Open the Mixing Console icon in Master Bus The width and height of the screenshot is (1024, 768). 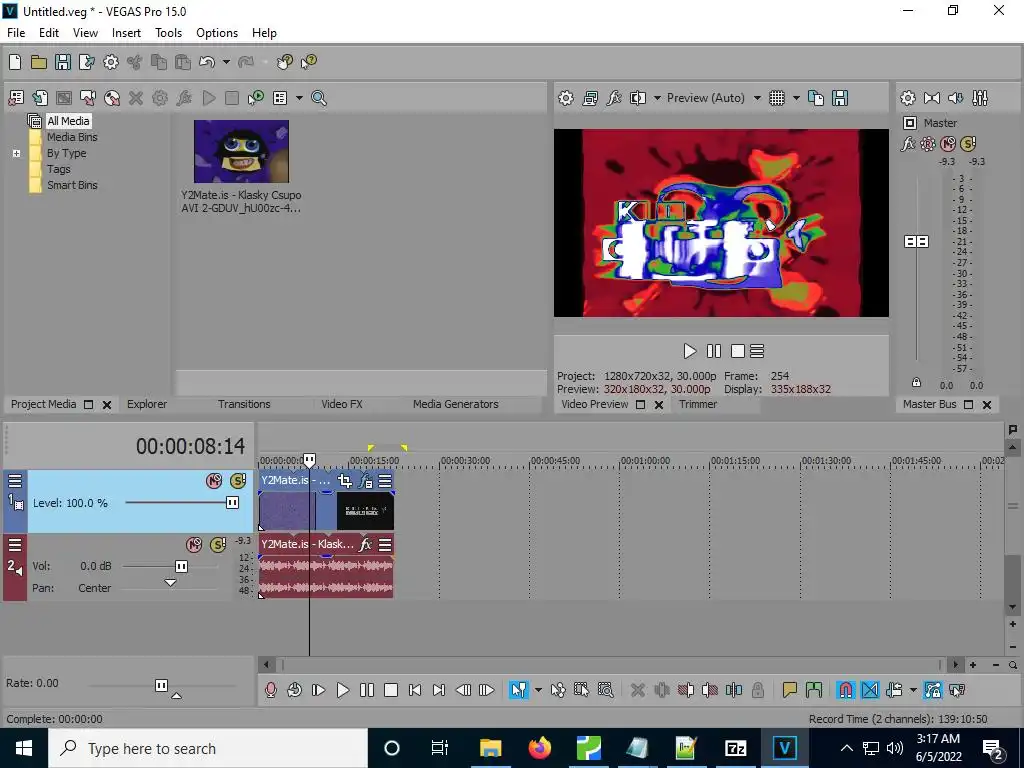point(980,98)
